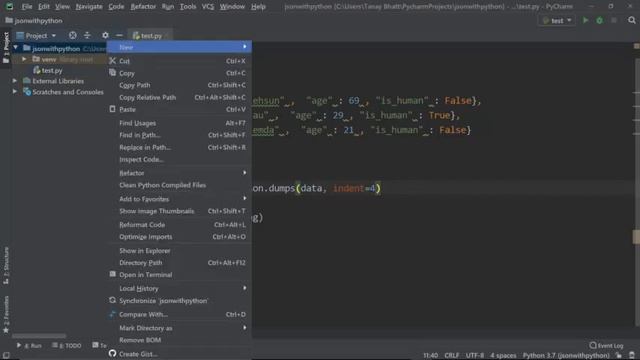Click the tool window quick-access icon at bottom-left corner

coord(6,355)
